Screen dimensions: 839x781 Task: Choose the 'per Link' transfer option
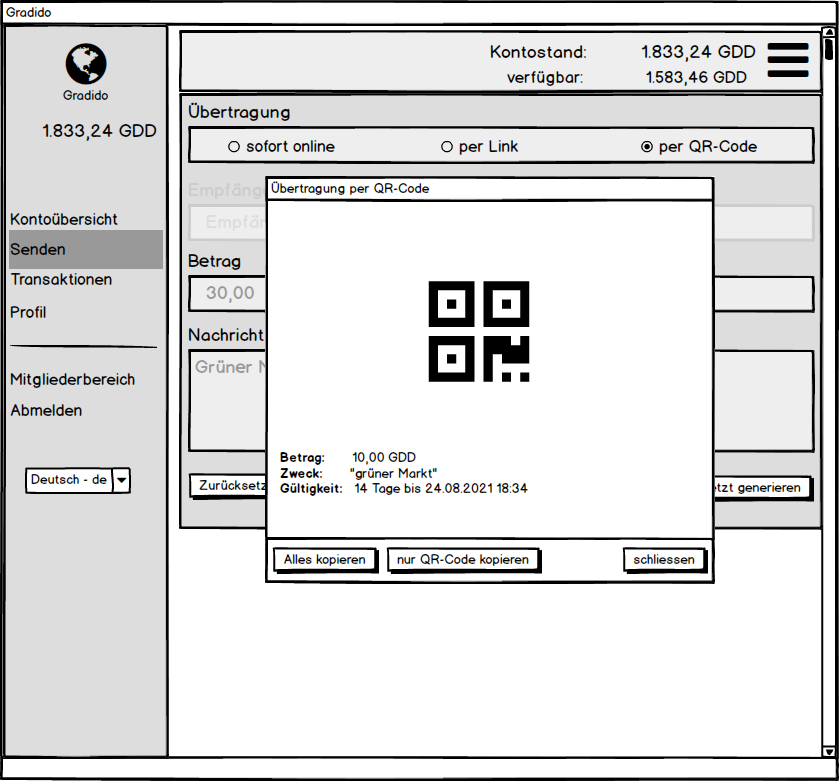[x=446, y=146]
